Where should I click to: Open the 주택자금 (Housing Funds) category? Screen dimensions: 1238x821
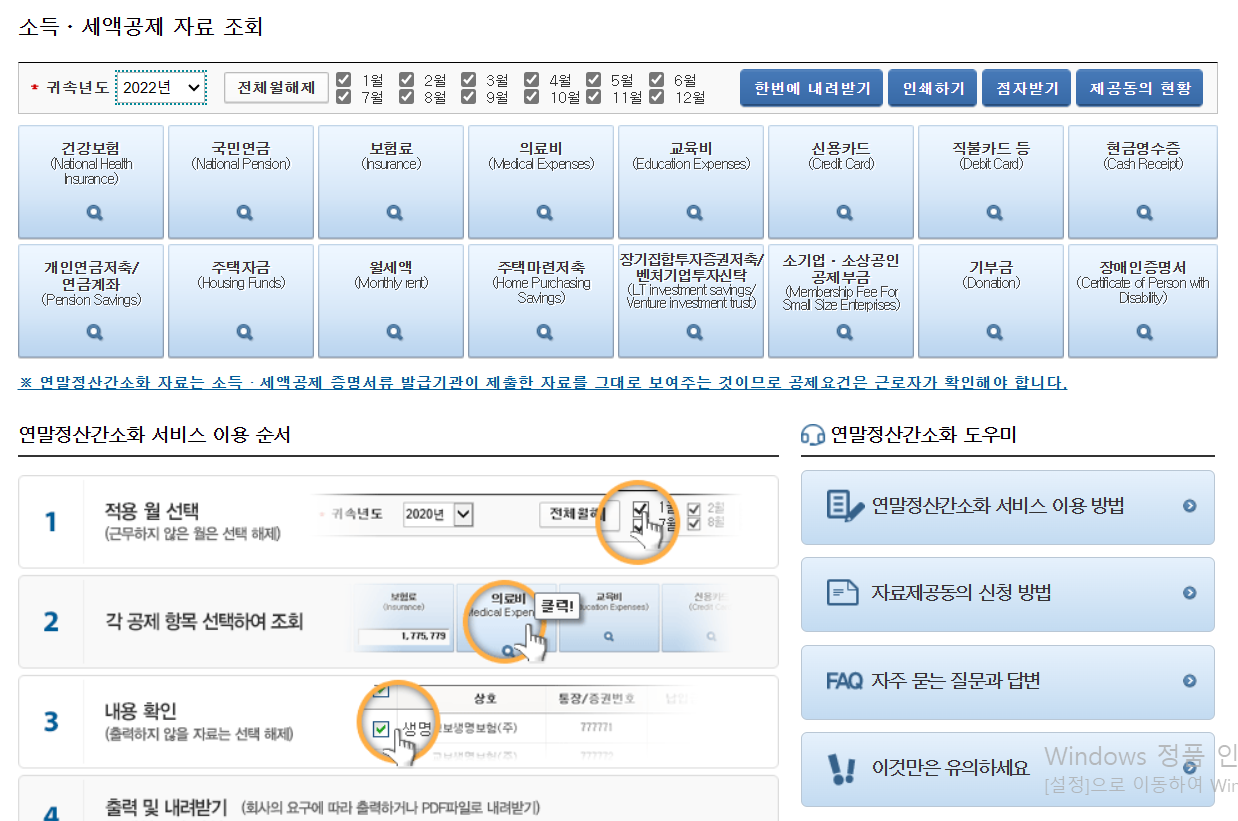click(x=241, y=301)
